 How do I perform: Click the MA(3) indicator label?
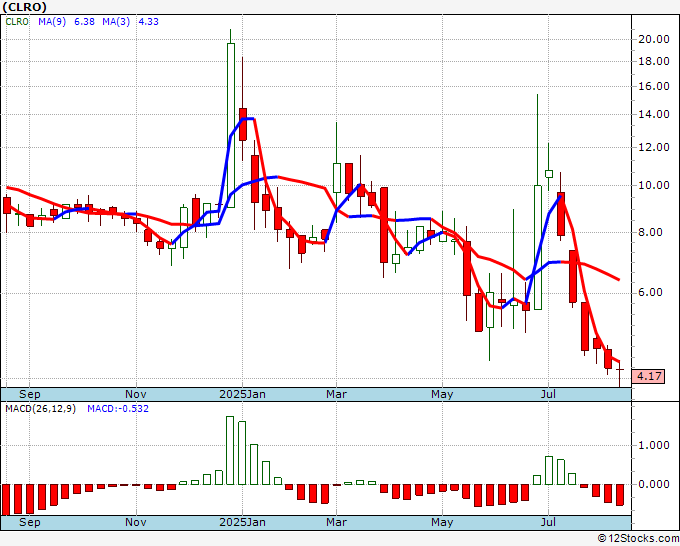point(116,21)
